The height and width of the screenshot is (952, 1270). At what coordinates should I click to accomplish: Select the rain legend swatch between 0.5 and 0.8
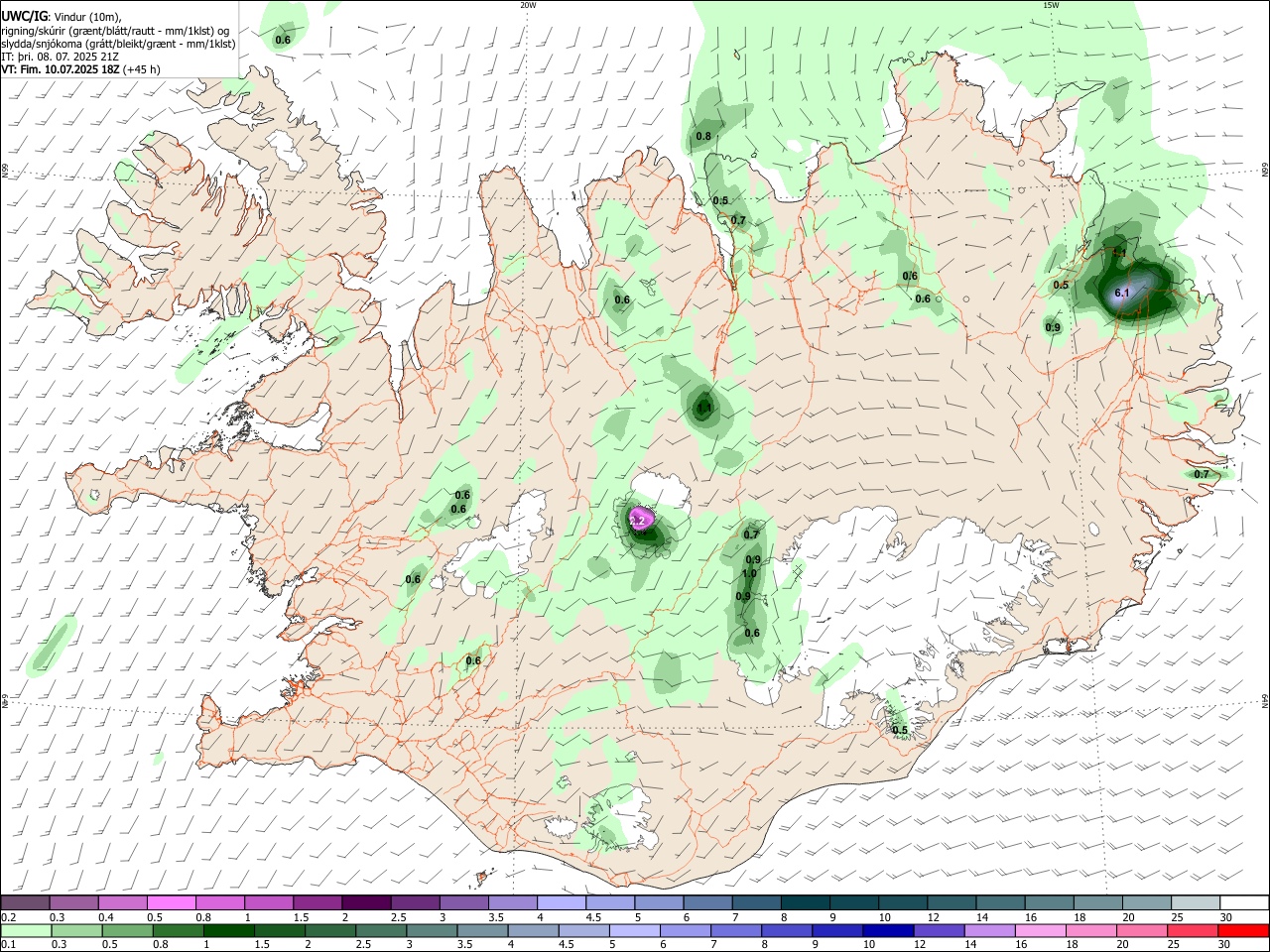point(127,931)
